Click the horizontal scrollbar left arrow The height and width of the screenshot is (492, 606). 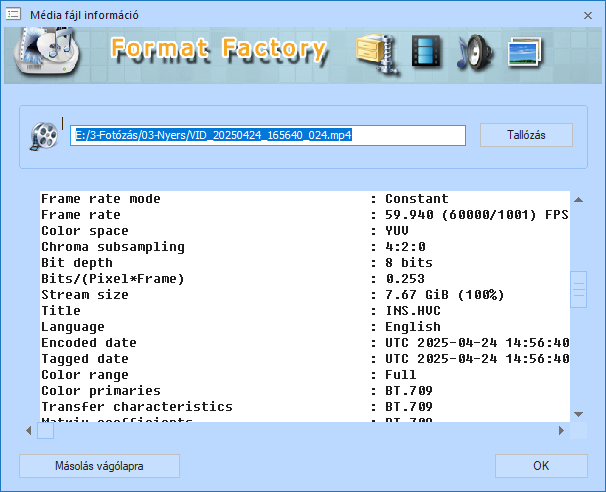pyautogui.click(x=29, y=431)
